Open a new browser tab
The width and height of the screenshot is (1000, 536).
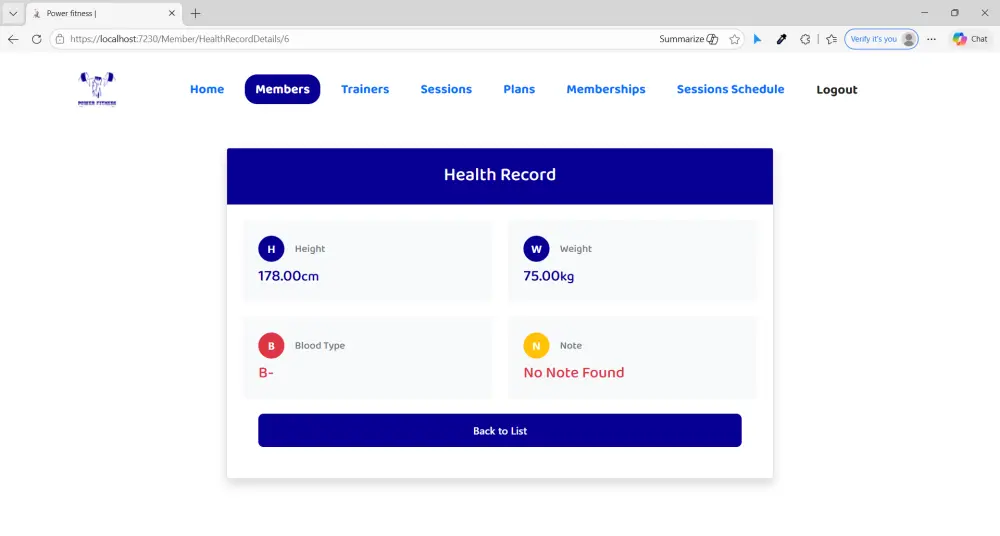point(196,13)
